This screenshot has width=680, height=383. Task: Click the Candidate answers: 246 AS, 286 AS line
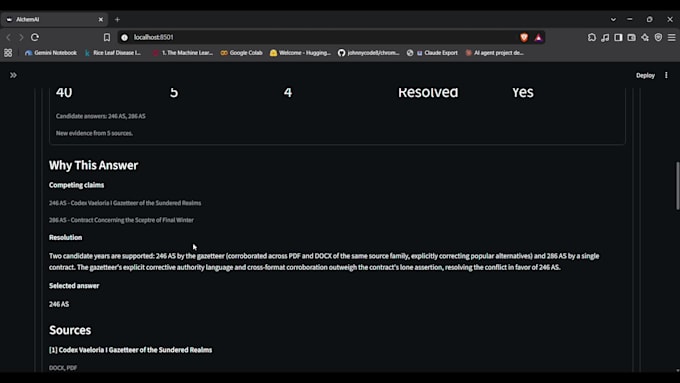pos(101,116)
